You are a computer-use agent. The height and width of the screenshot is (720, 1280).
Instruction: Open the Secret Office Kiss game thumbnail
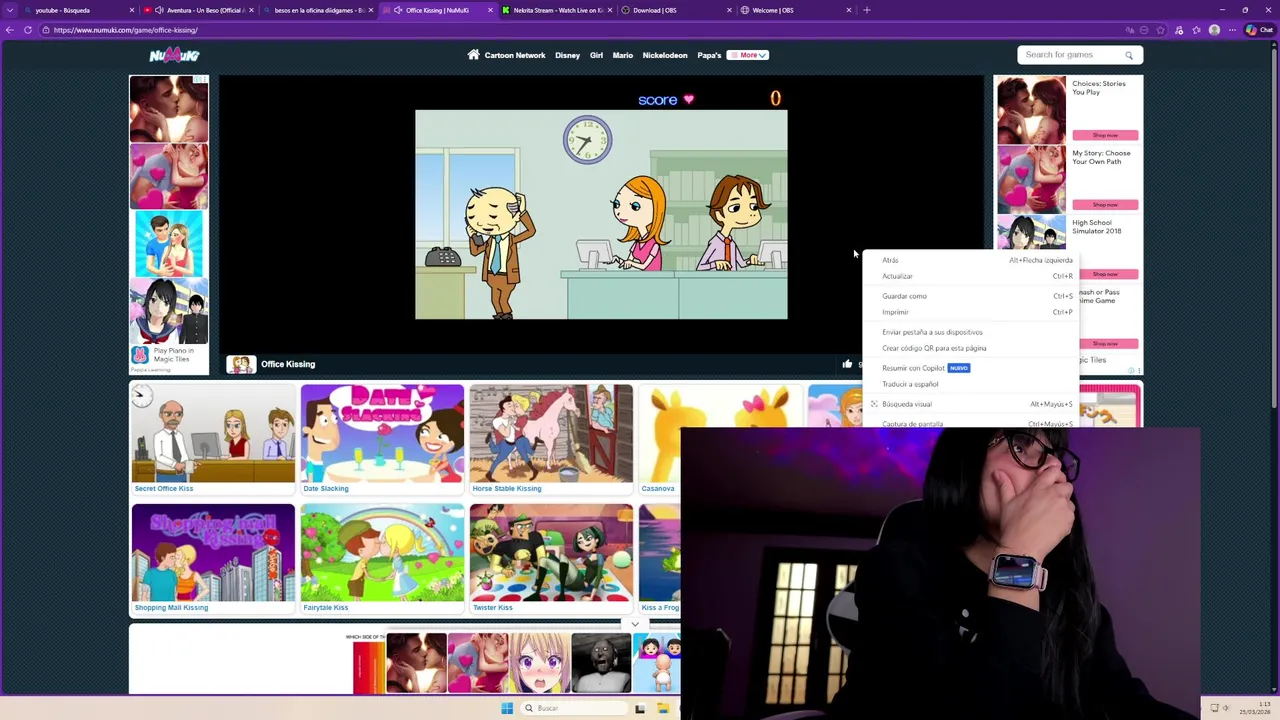click(x=213, y=434)
